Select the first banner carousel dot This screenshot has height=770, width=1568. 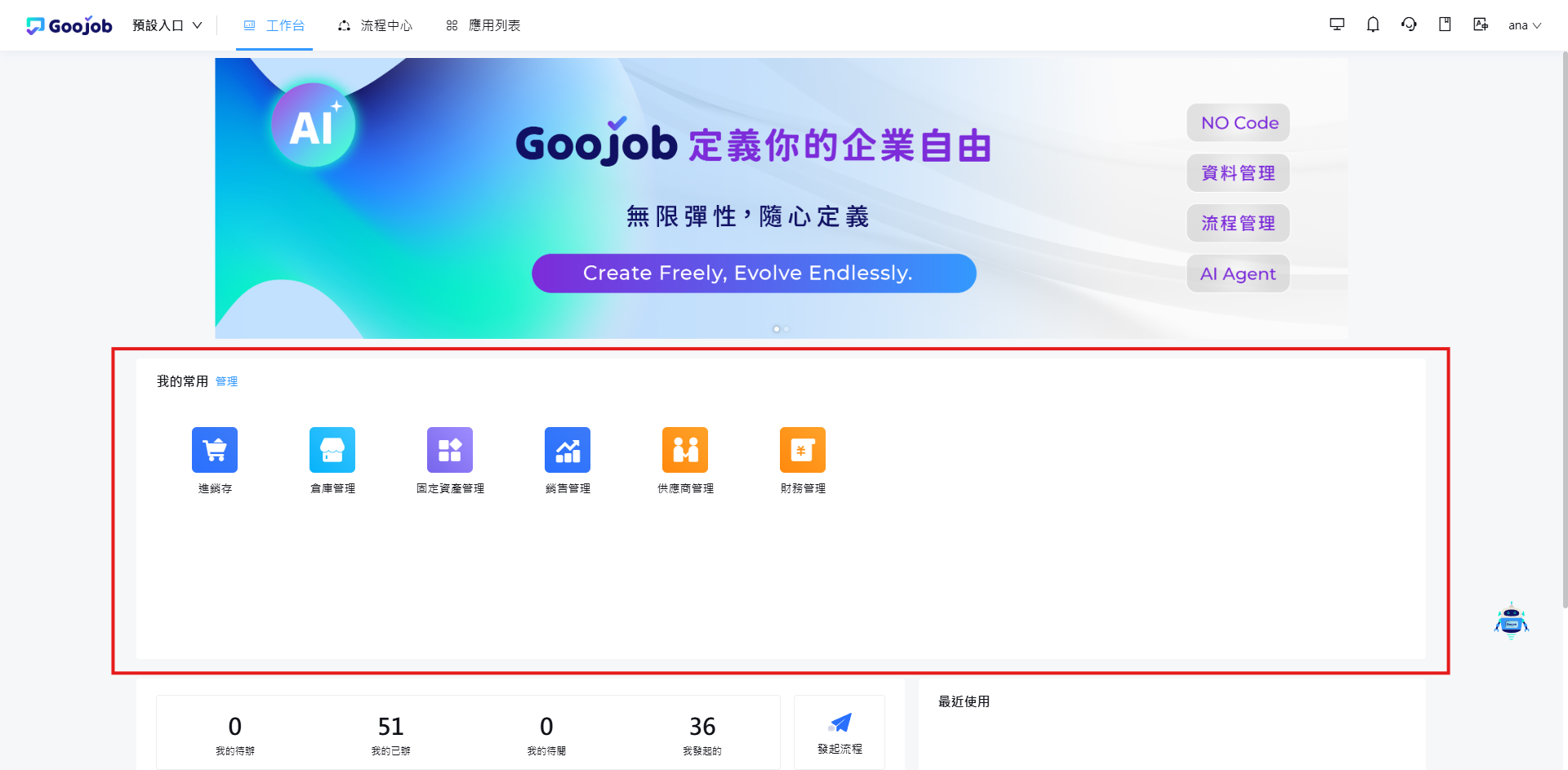(x=776, y=329)
